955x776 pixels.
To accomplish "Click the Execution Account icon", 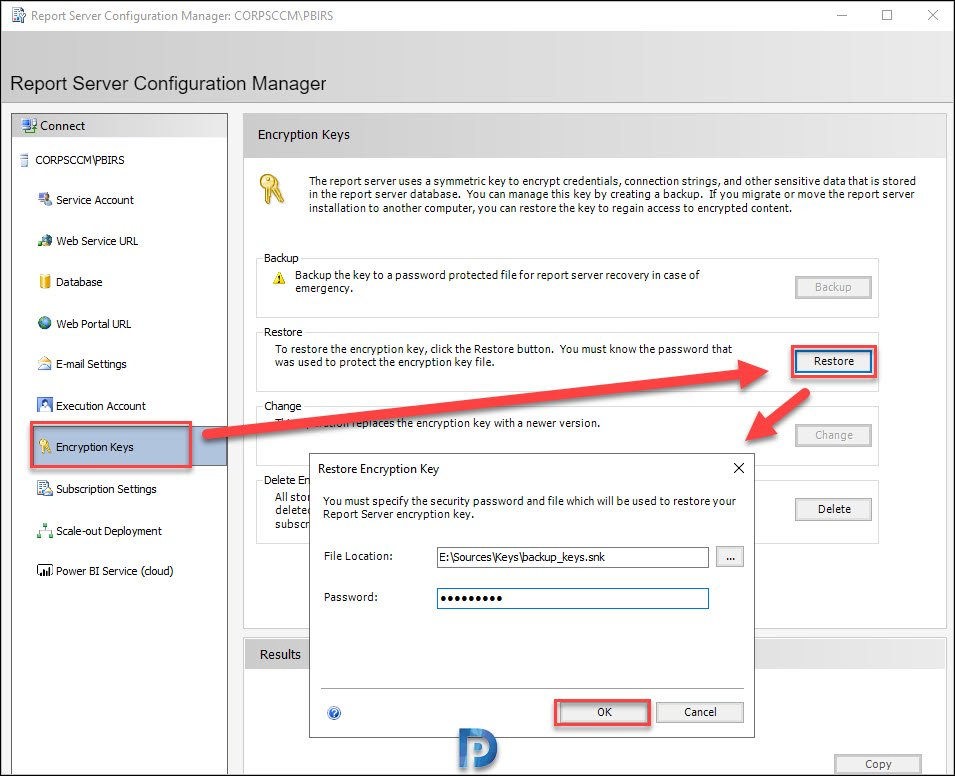I will click(44, 405).
